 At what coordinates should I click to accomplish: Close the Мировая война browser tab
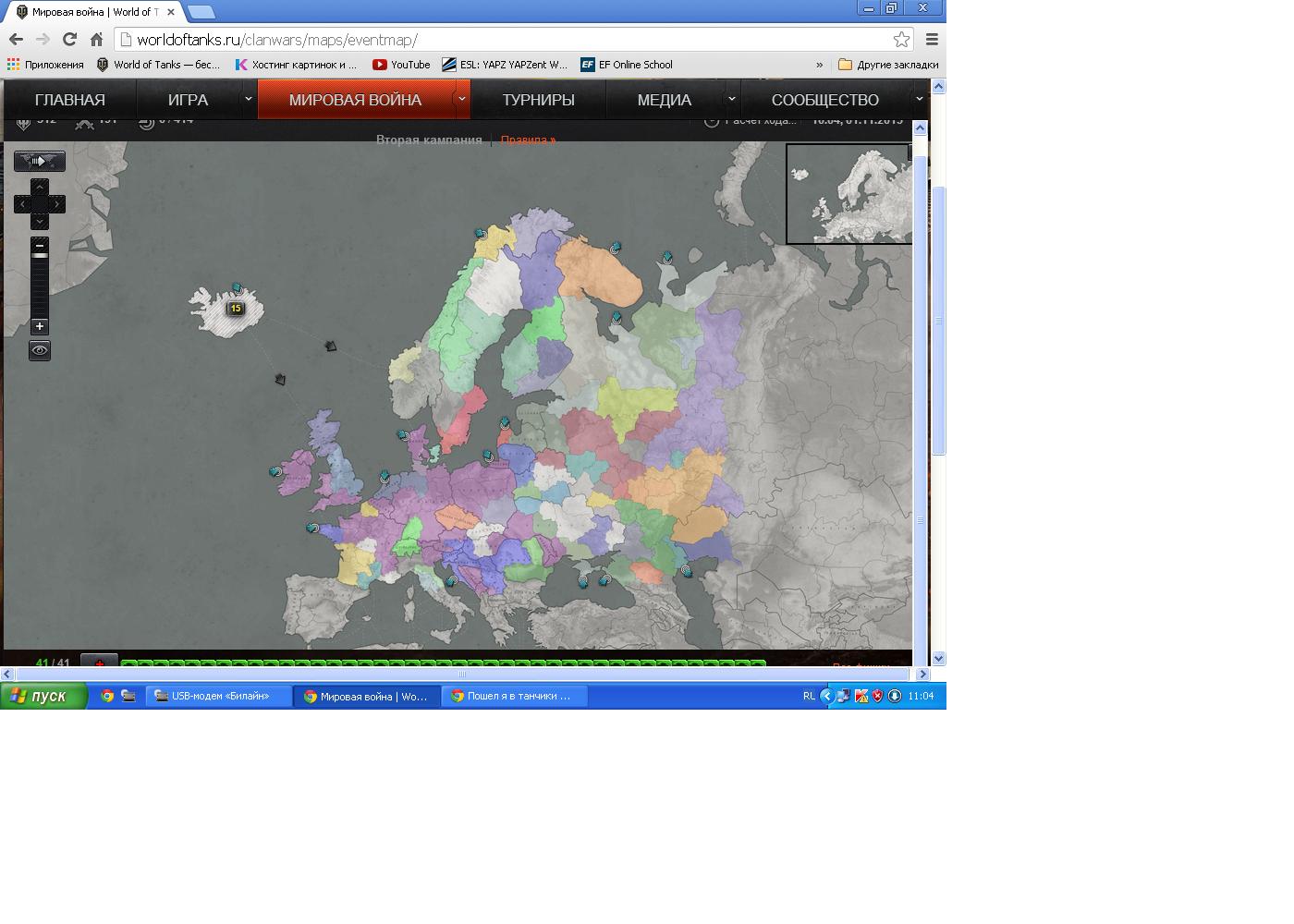click(x=170, y=12)
